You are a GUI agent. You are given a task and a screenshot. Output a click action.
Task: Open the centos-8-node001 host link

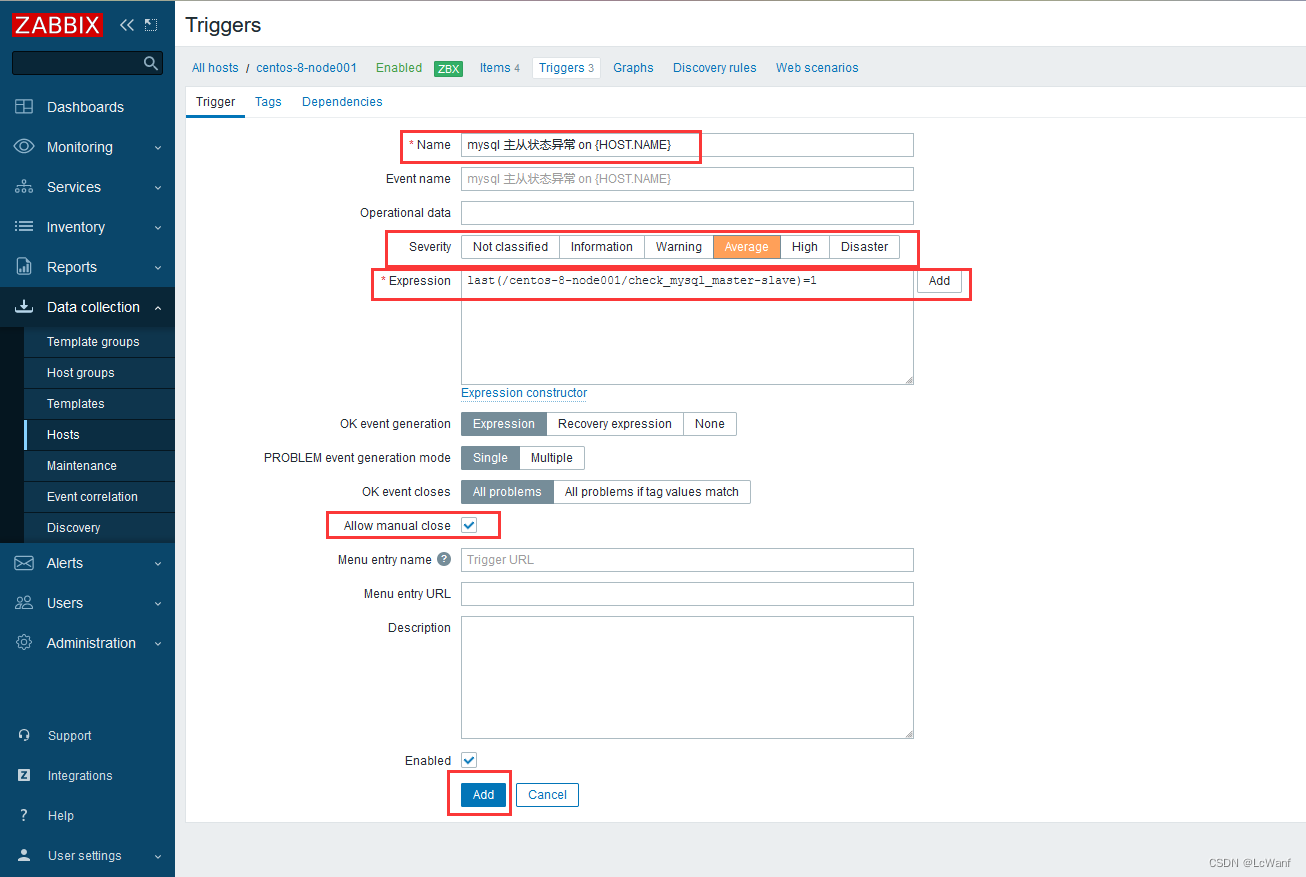point(306,68)
